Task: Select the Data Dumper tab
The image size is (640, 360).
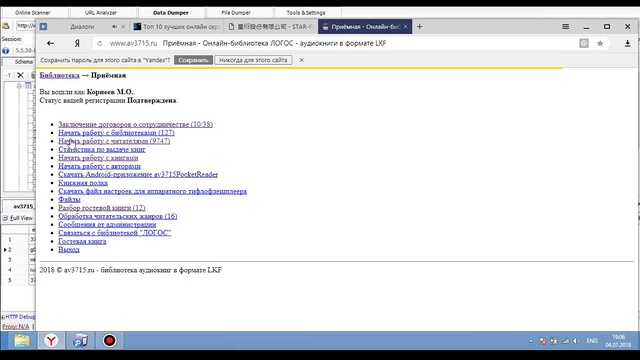Action: [x=171, y=13]
